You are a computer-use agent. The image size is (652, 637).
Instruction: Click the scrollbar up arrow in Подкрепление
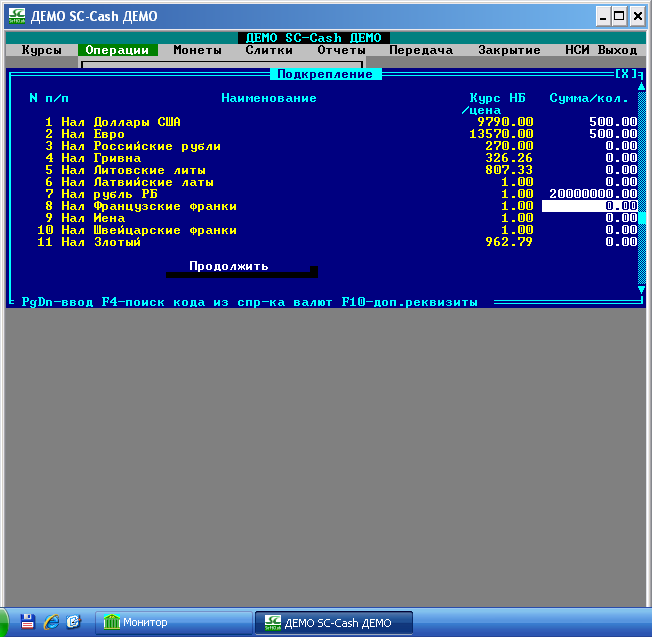[x=642, y=86]
